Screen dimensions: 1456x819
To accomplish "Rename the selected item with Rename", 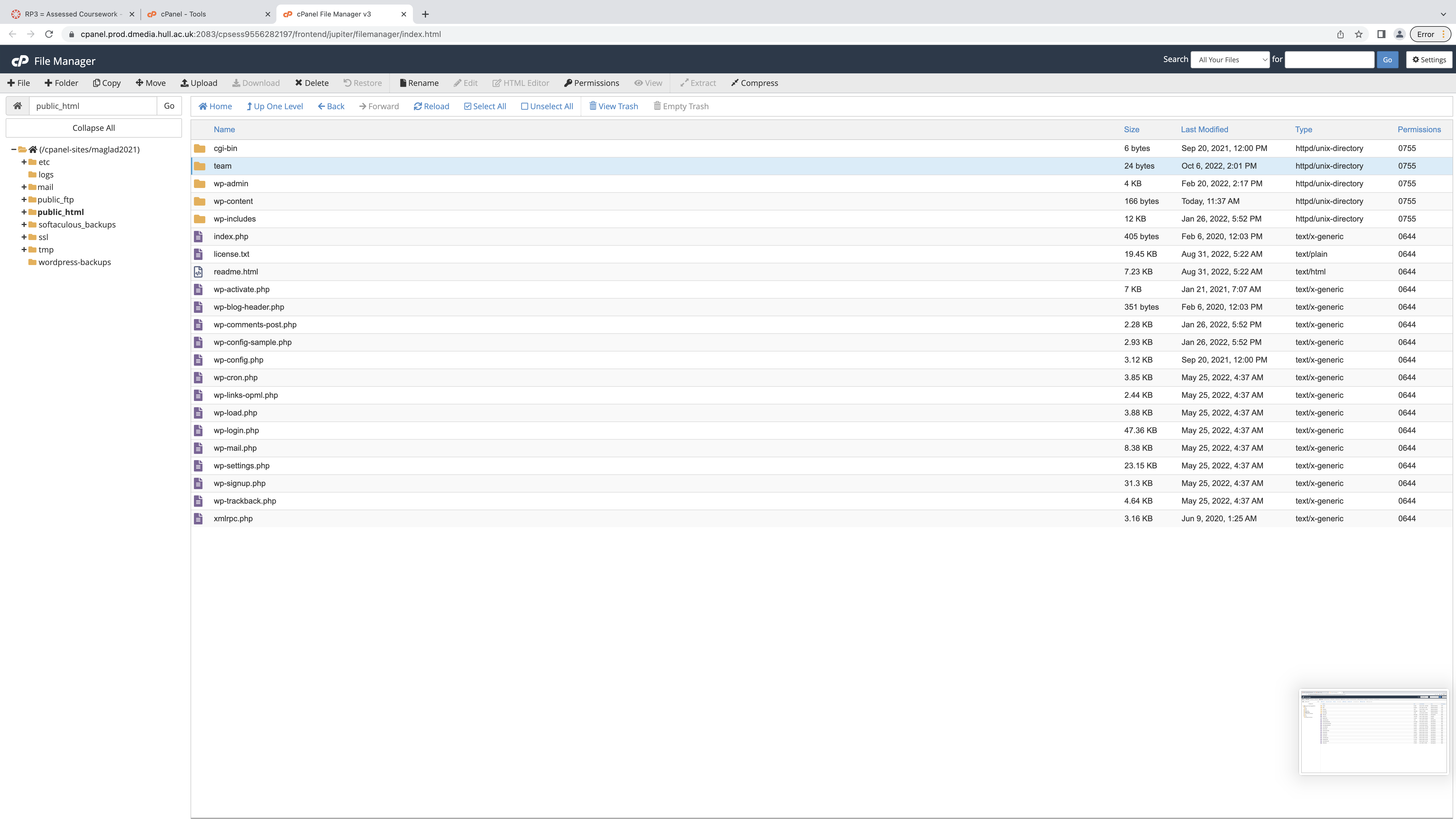I will click(419, 83).
